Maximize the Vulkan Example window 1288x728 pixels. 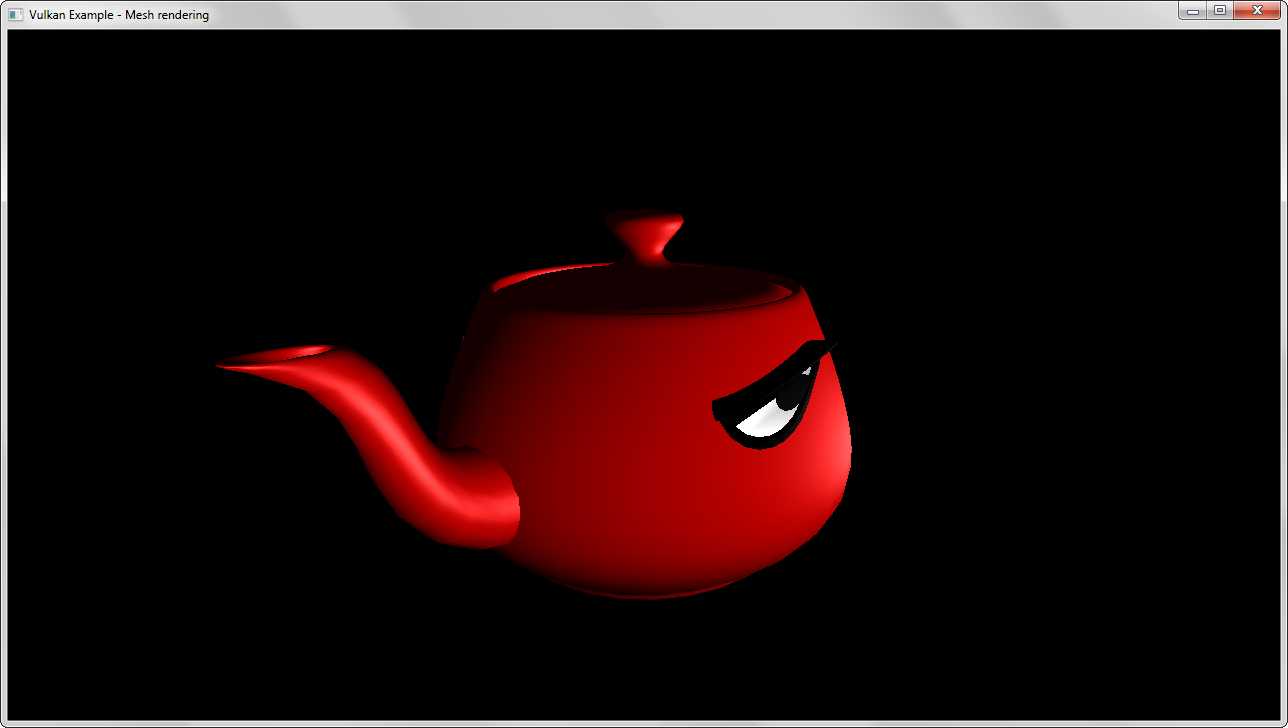[x=1219, y=11]
